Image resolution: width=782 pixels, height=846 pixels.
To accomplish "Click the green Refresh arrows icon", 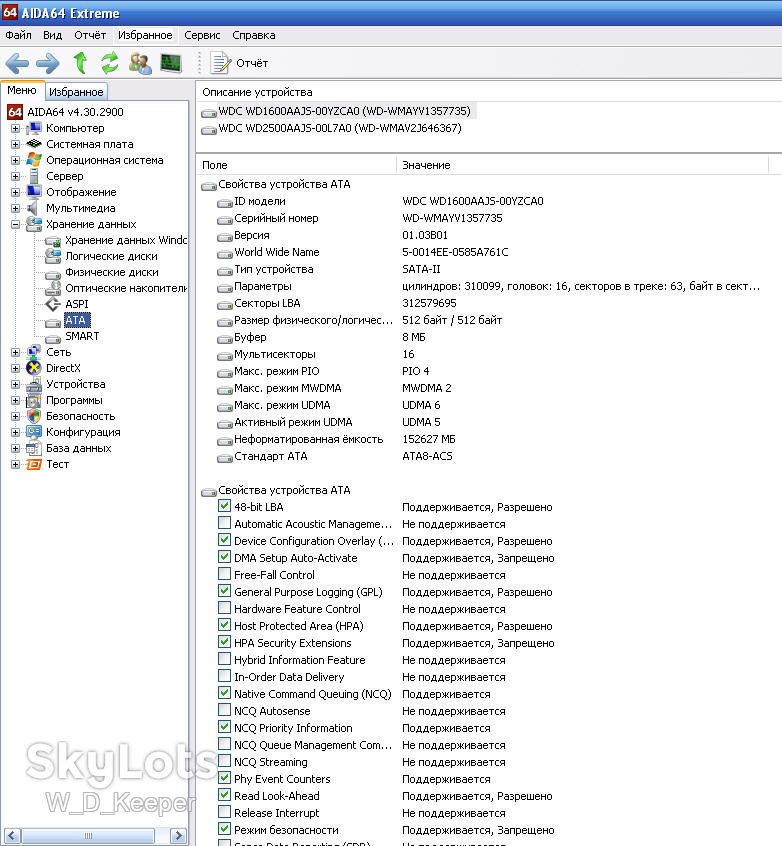I will point(110,63).
